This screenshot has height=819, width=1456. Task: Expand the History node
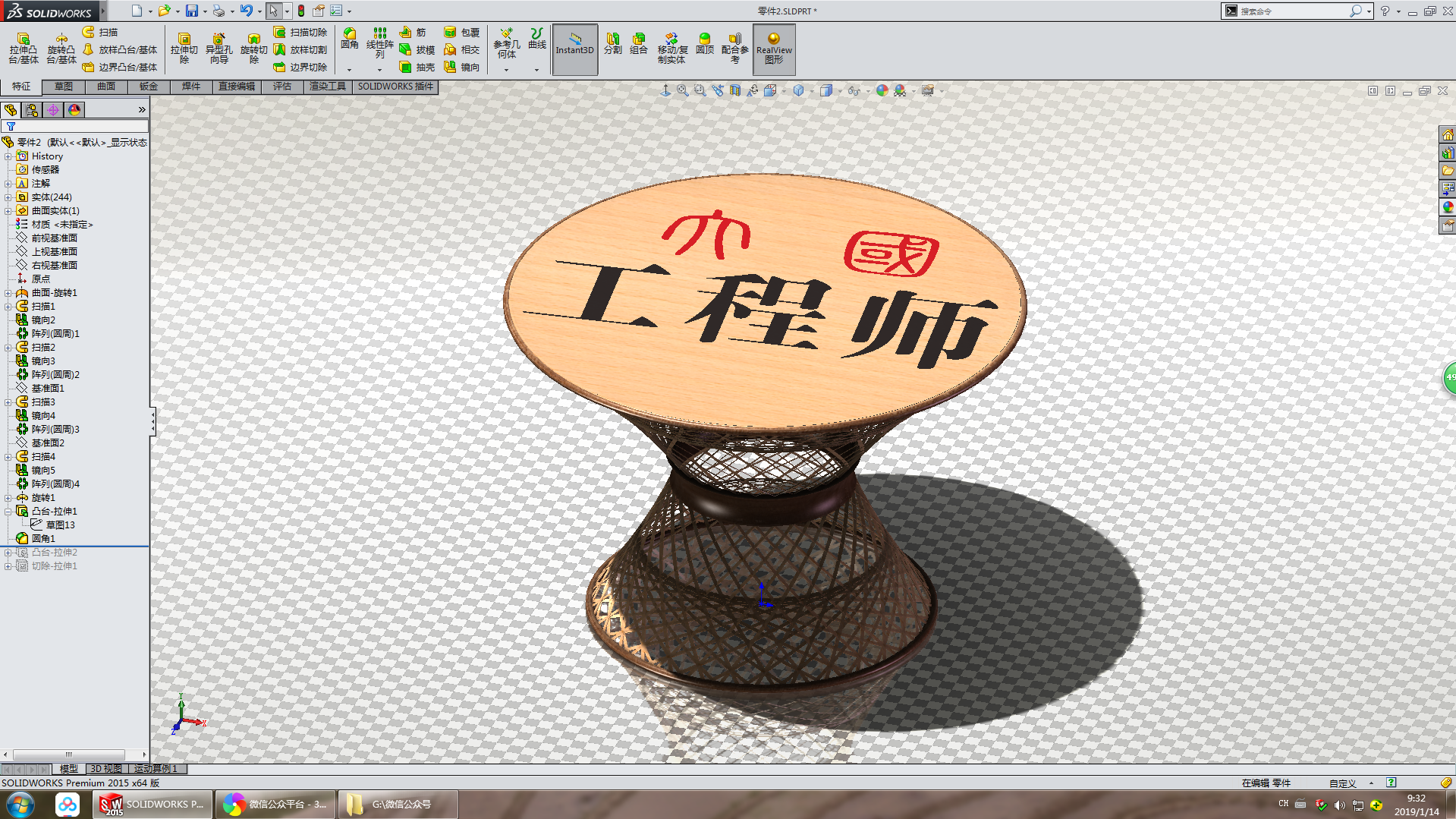(x=8, y=156)
